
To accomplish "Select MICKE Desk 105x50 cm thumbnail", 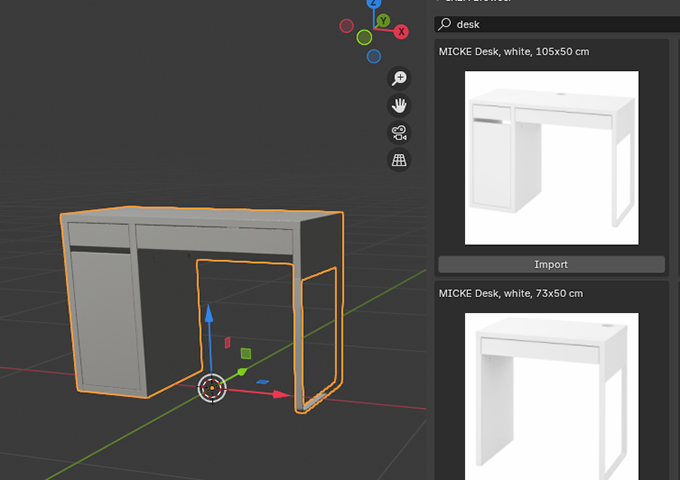I will point(552,158).
